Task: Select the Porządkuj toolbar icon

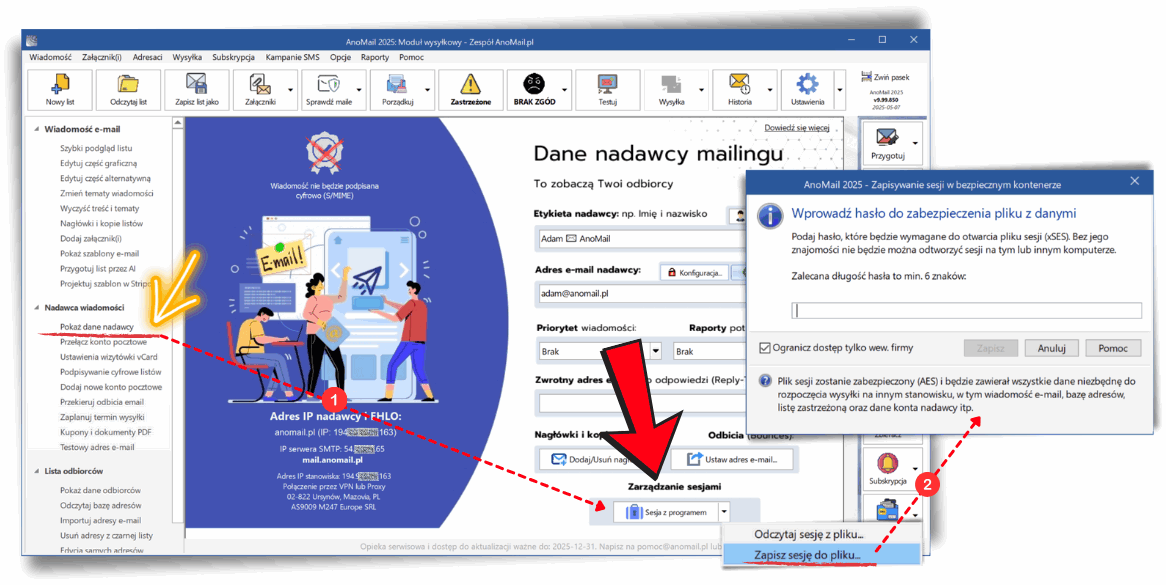Action: (396, 90)
